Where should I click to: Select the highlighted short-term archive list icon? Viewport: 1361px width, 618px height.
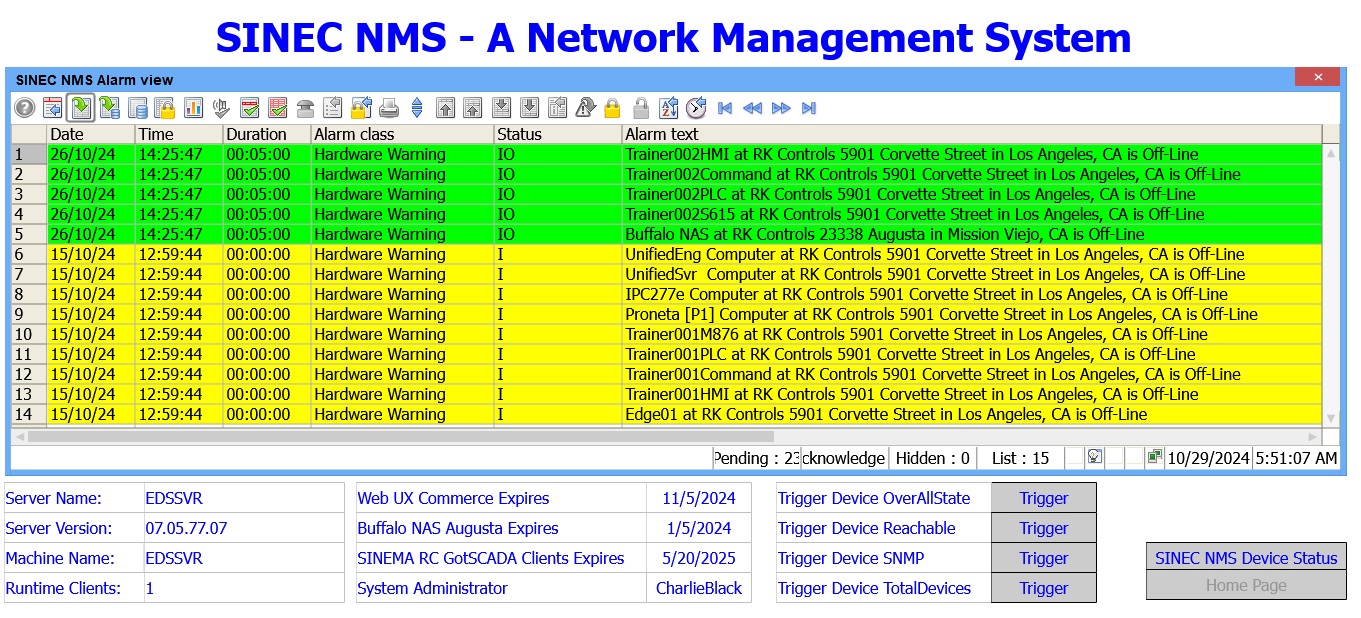point(81,108)
